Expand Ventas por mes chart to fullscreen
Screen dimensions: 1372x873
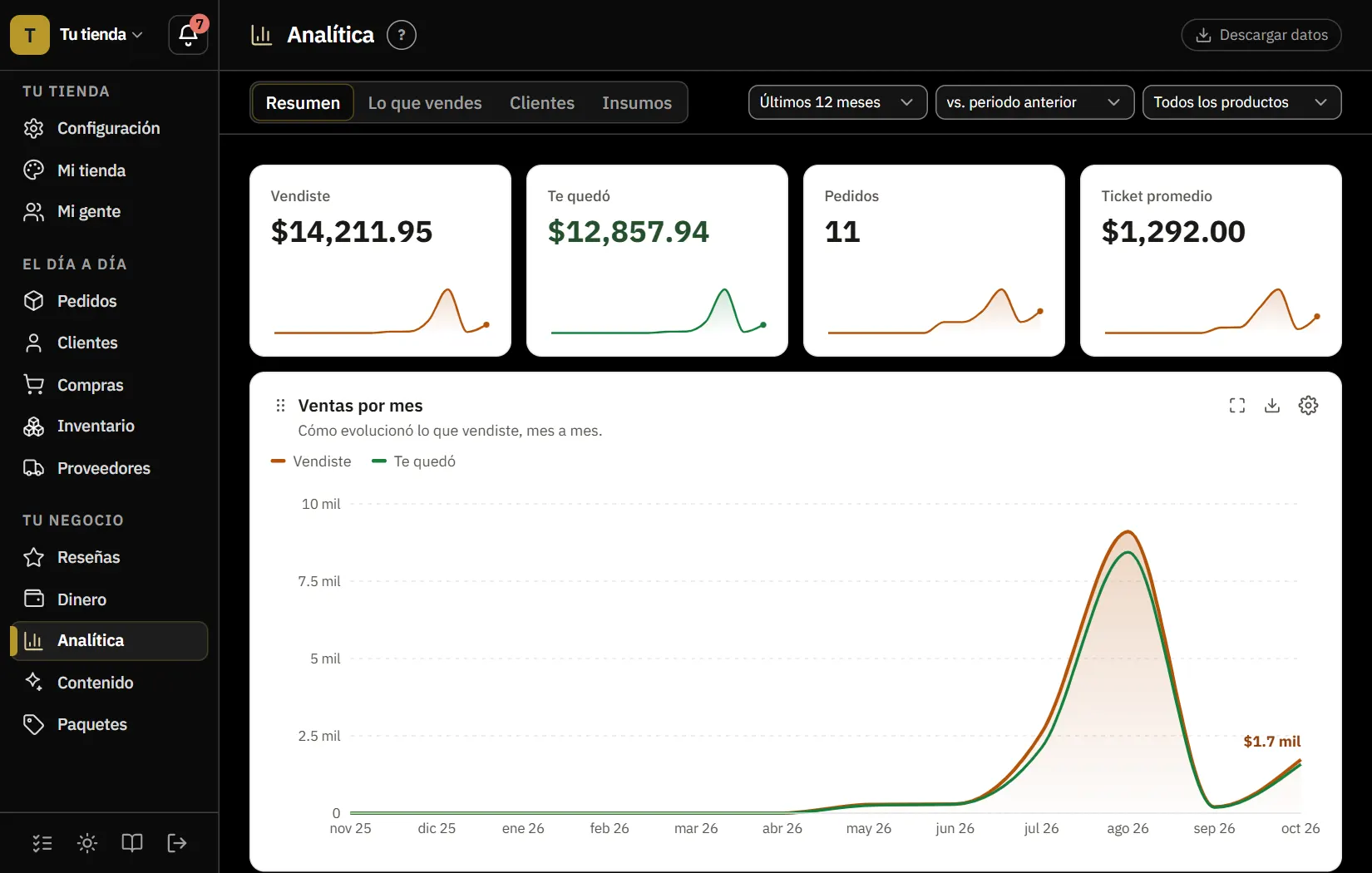pyautogui.click(x=1237, y=406)
